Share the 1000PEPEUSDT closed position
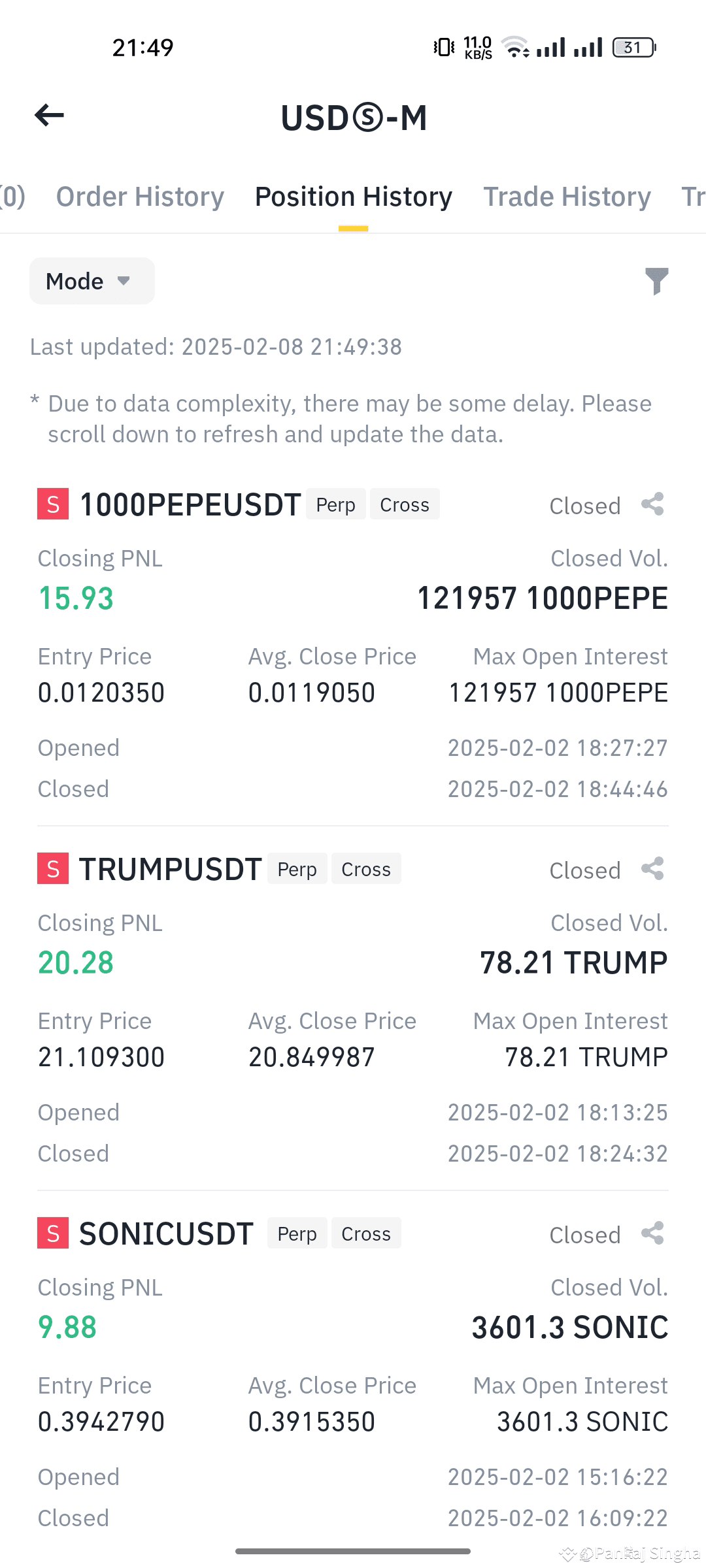This screenshot has height=1568, width=706. [x=652, y=504]
